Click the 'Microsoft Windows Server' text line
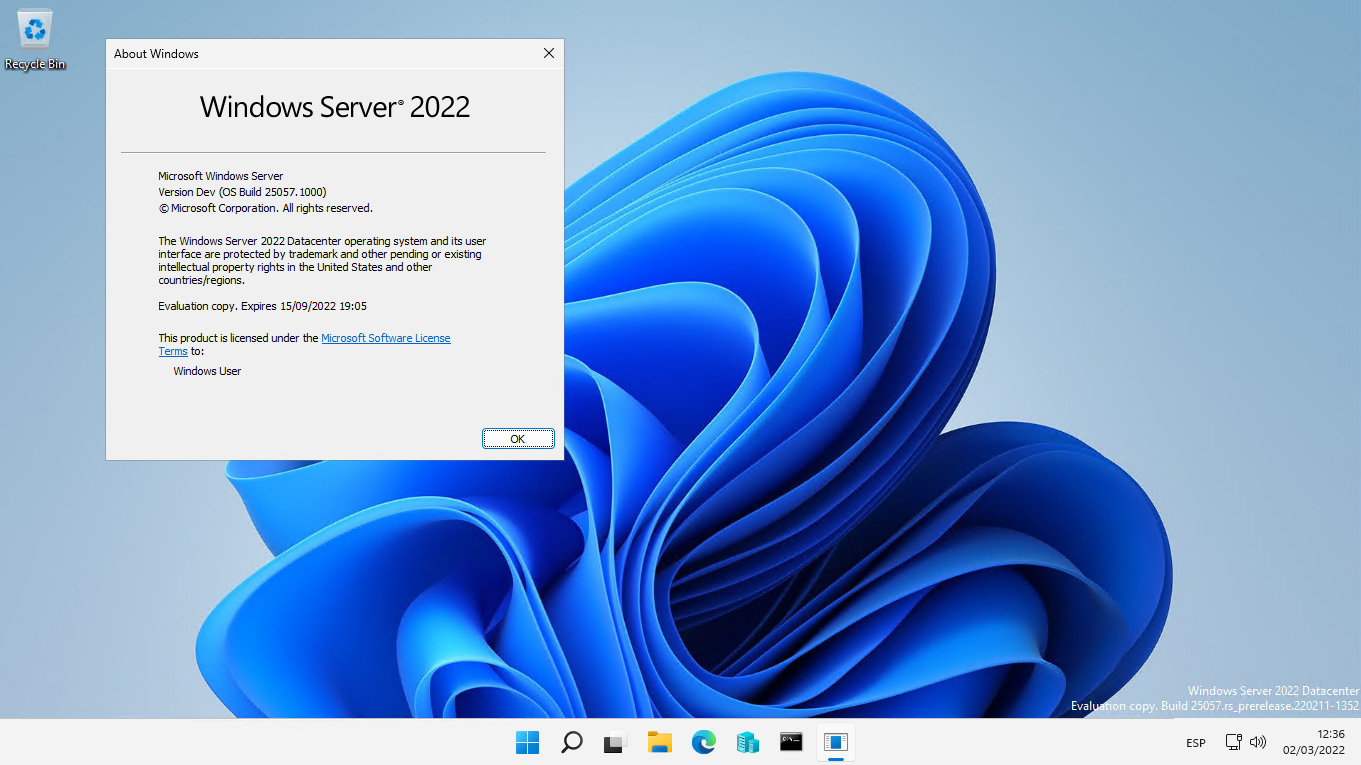 coord(220,176)
